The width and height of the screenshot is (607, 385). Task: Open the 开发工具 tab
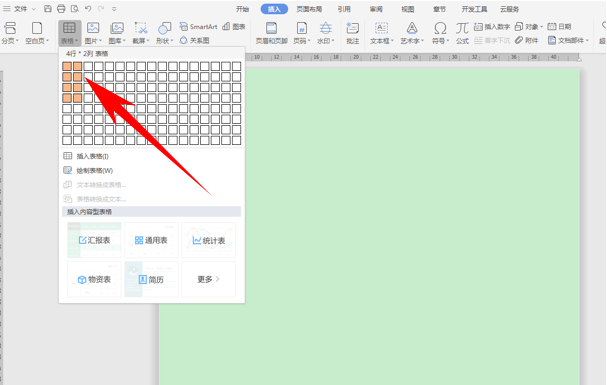coord(474,9)
